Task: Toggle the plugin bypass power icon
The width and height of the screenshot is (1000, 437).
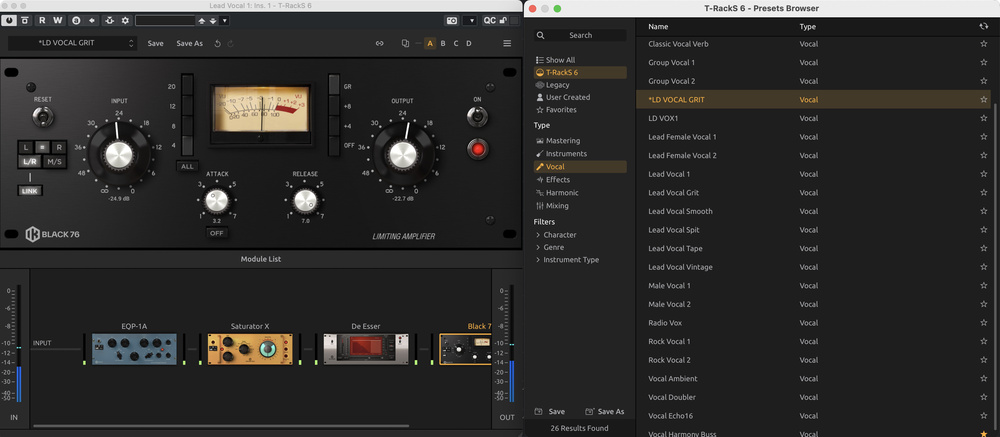Action: [9, 20]
